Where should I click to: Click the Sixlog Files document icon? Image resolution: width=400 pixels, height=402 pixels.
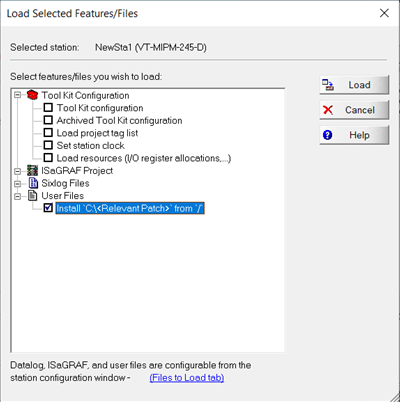click(x=33, y=183)
